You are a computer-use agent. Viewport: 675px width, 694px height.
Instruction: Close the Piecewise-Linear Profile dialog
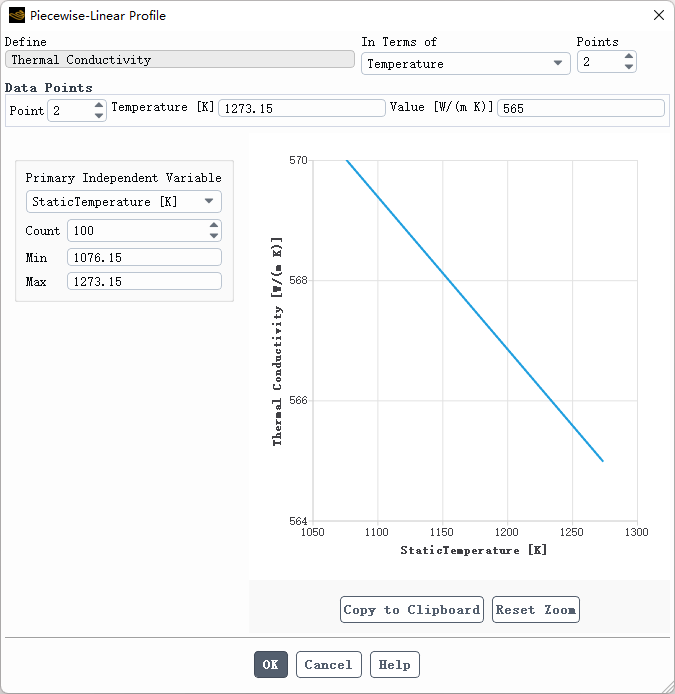(x=658, y=15)
